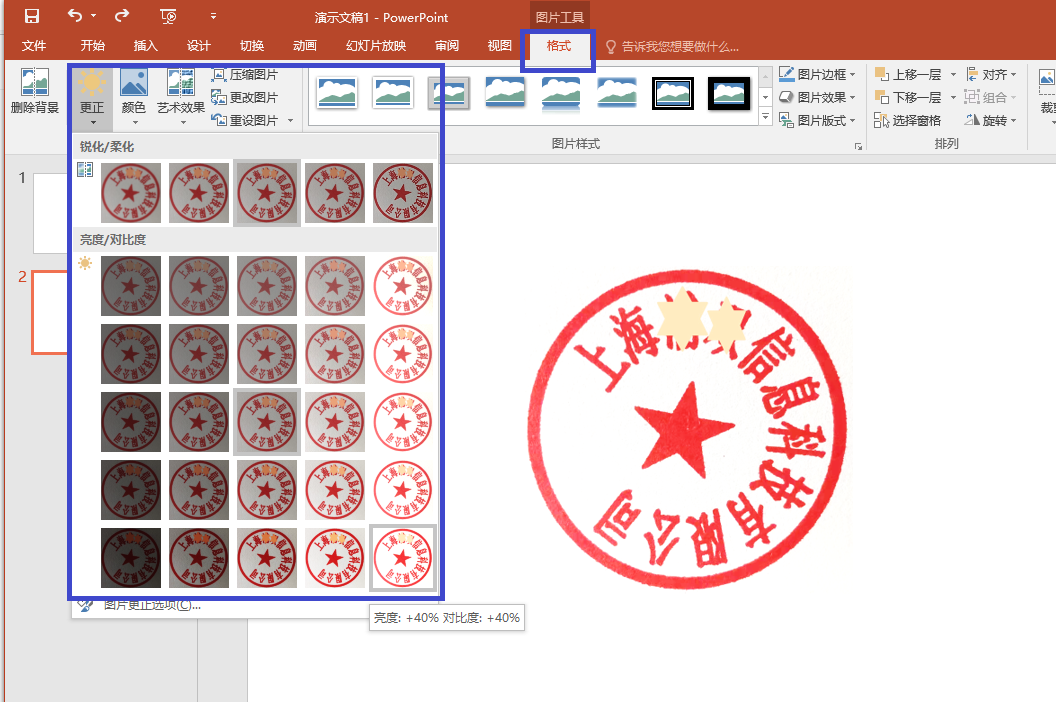Image resolution: width=1056 pixels, height=702 pixels.
Task: Switch to the 设计 tab
Action: [199, 46]
